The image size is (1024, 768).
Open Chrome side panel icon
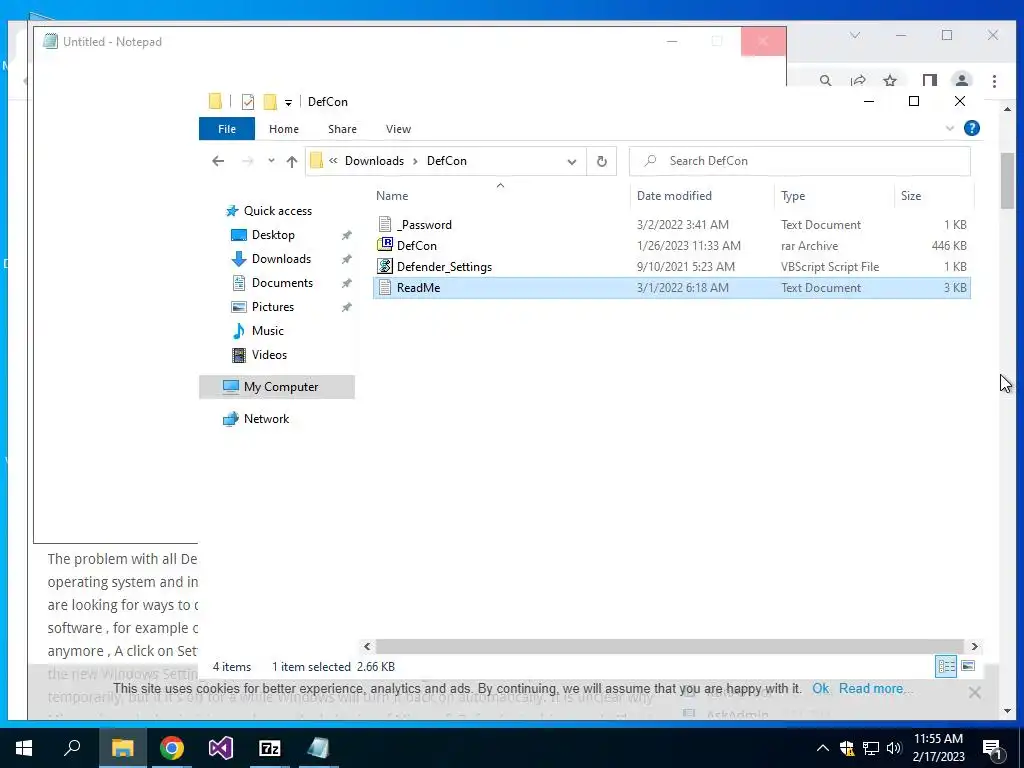pos(929,81)
